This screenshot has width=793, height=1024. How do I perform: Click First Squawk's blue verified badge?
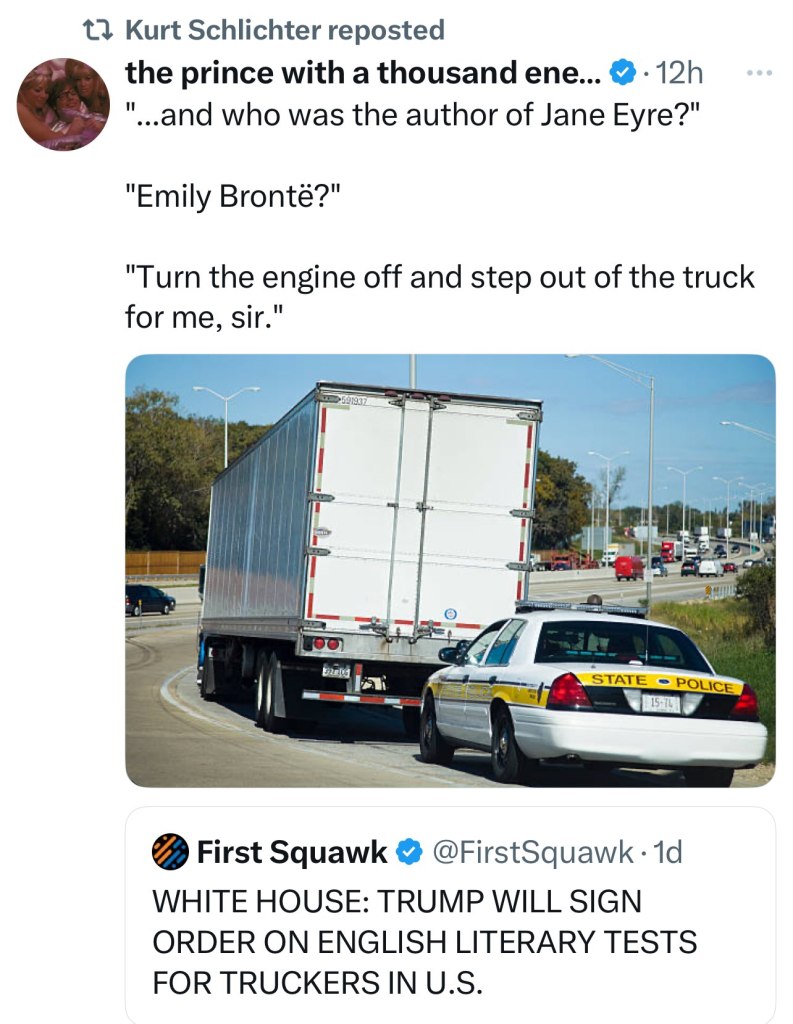point(408,852)
